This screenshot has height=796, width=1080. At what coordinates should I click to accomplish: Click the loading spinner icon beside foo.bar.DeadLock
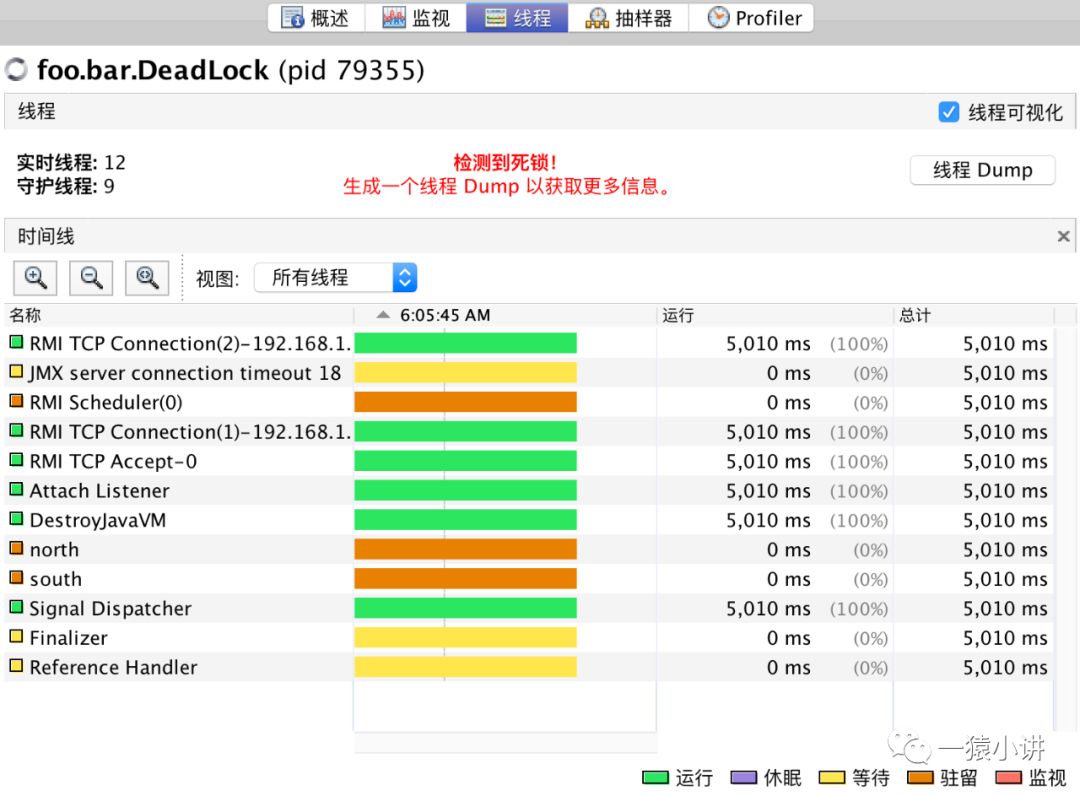point(17,70)
